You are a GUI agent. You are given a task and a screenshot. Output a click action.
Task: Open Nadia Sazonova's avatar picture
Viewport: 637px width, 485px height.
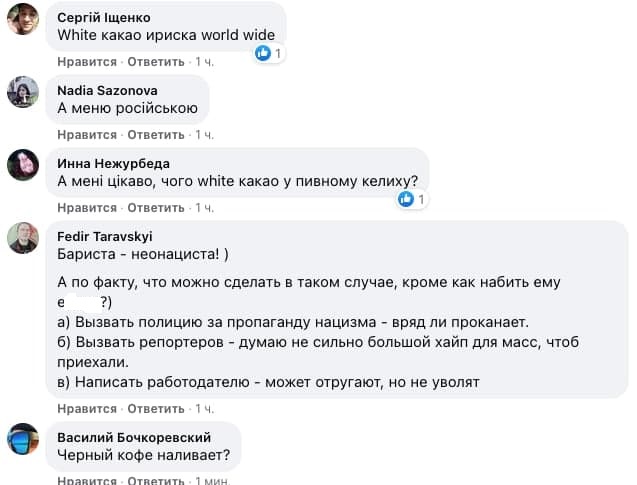[22, 92]
